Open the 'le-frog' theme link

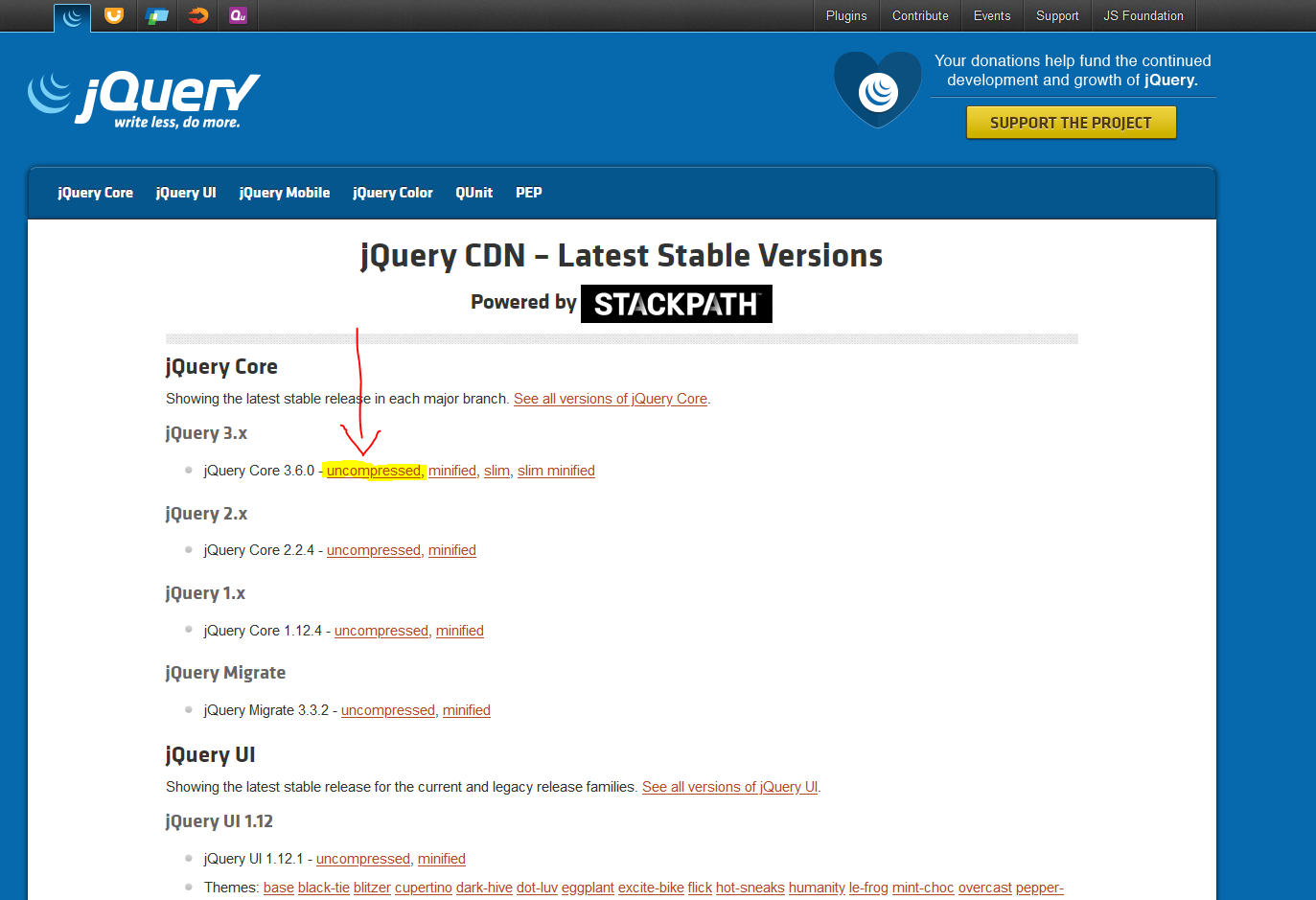(x=868, y=888)
